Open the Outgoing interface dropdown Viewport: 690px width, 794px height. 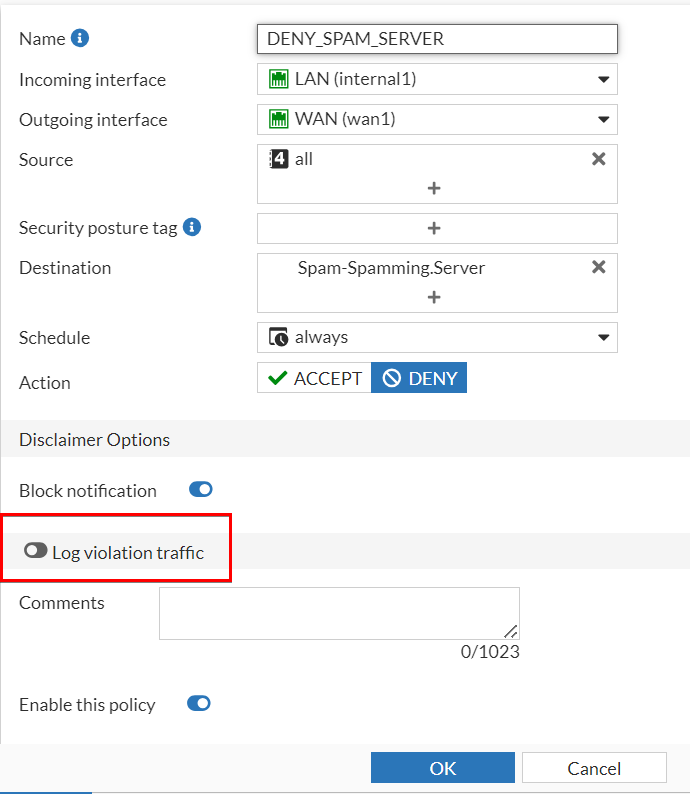pos(603,119)
